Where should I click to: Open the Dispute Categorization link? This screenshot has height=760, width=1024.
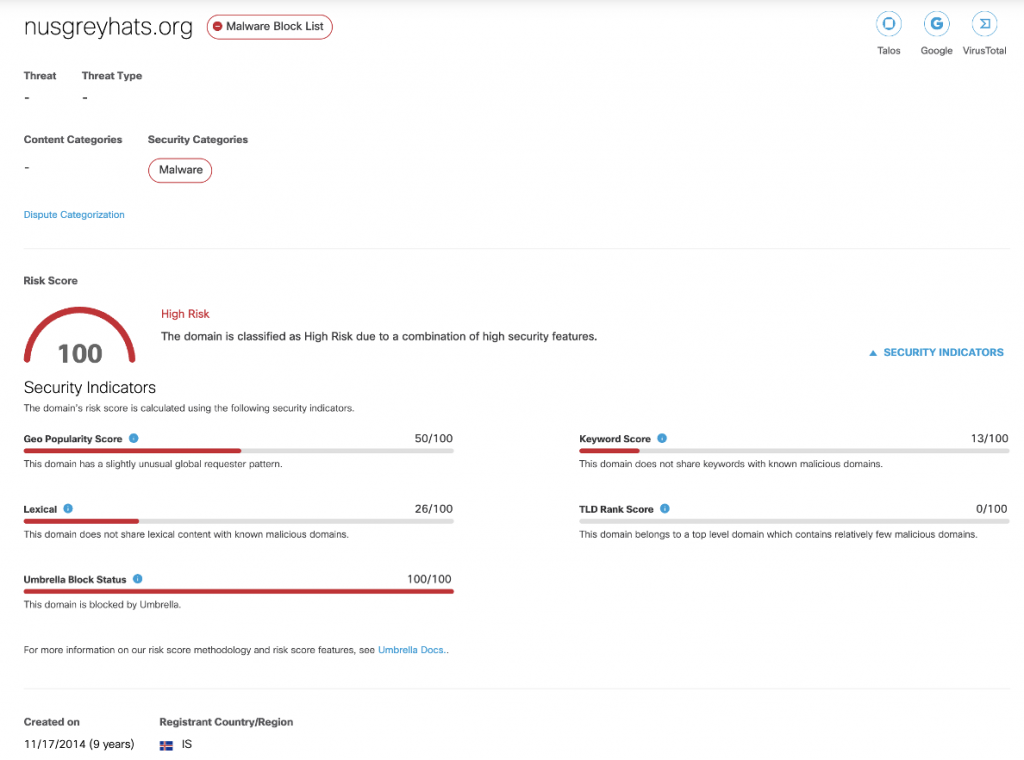[74, 214]
